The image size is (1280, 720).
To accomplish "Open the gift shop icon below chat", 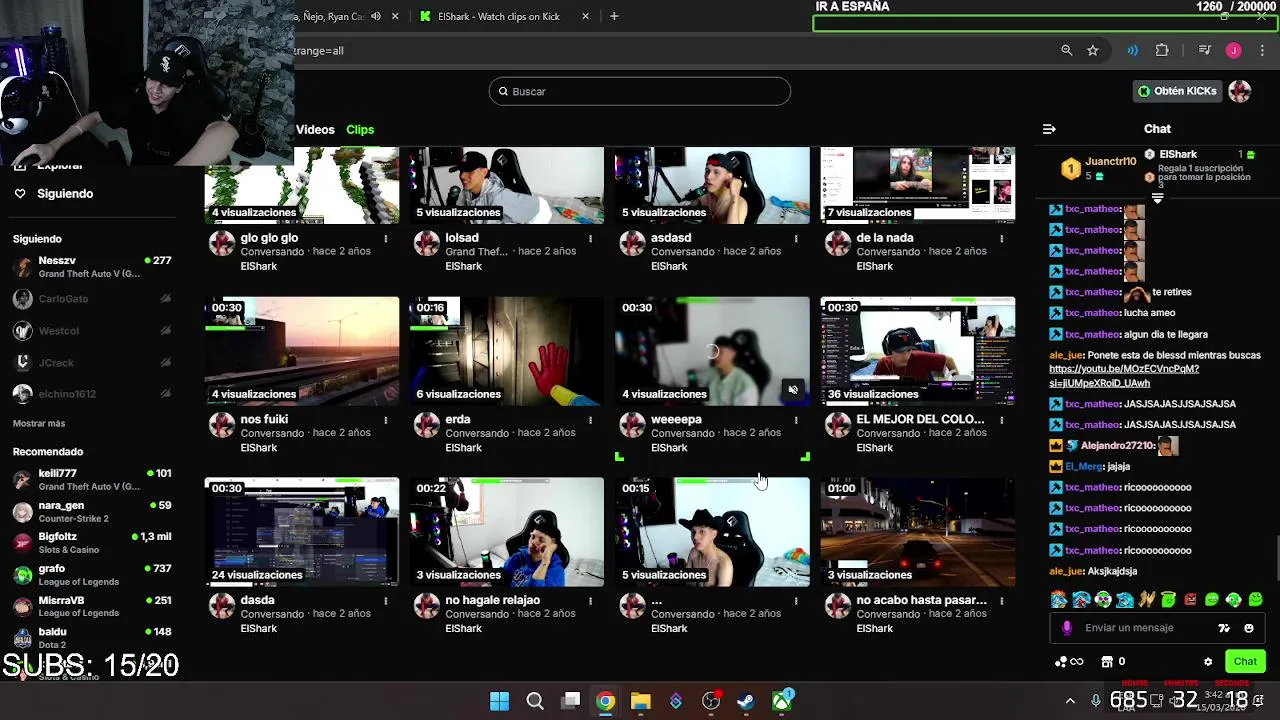I will coord(1107,662).
